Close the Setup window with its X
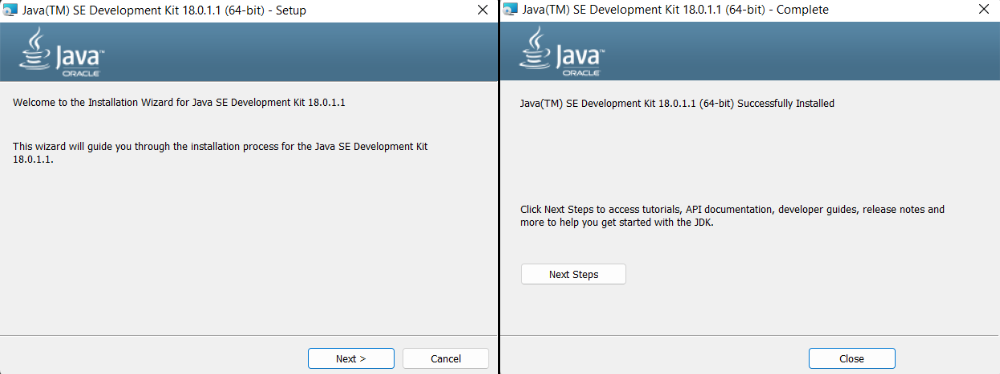The width and height of the screenshot is (1000, 374). click(x=483, y=10)
